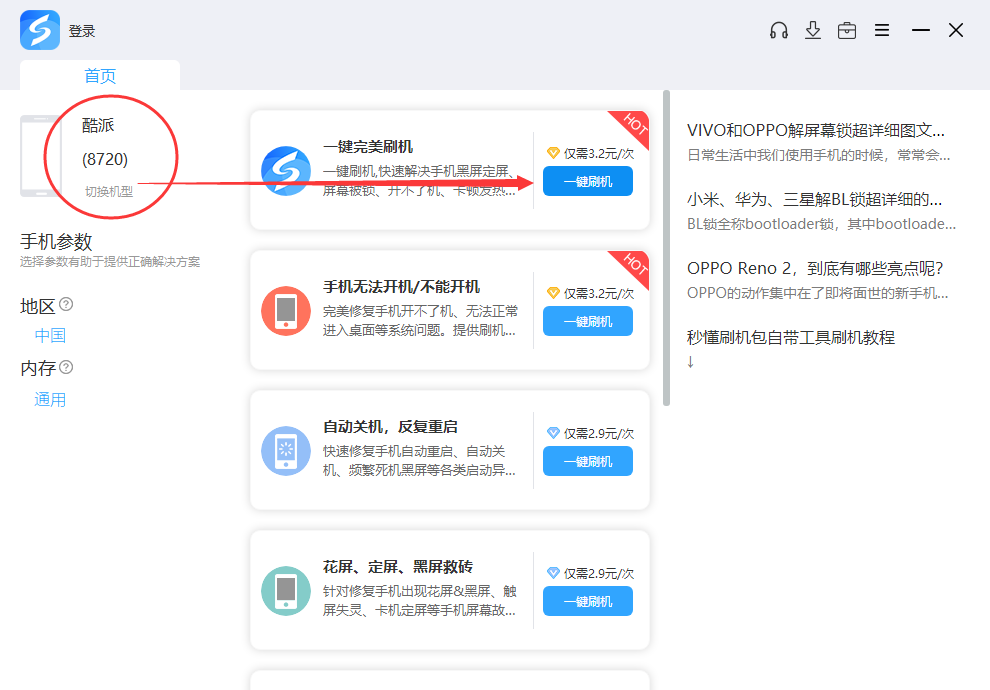Viewport: 990px width, 690px height.
Task: Switch to the 首页 tab
Action: click(x=100, y=76)
